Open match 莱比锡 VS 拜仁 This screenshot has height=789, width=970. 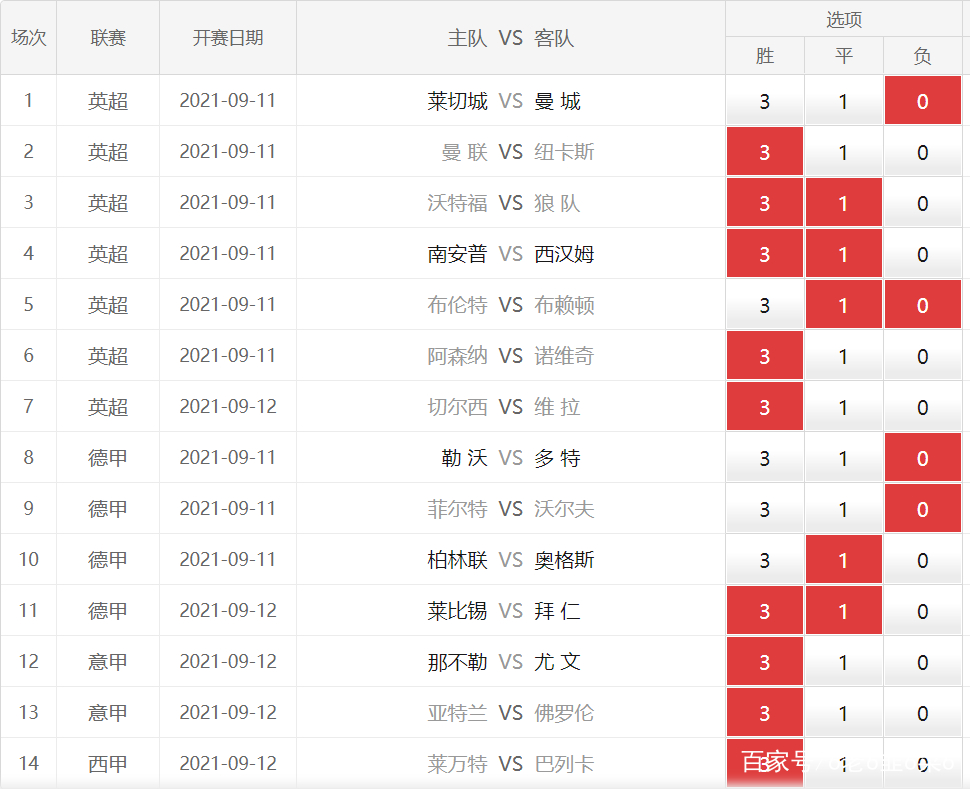coord(504,611)
